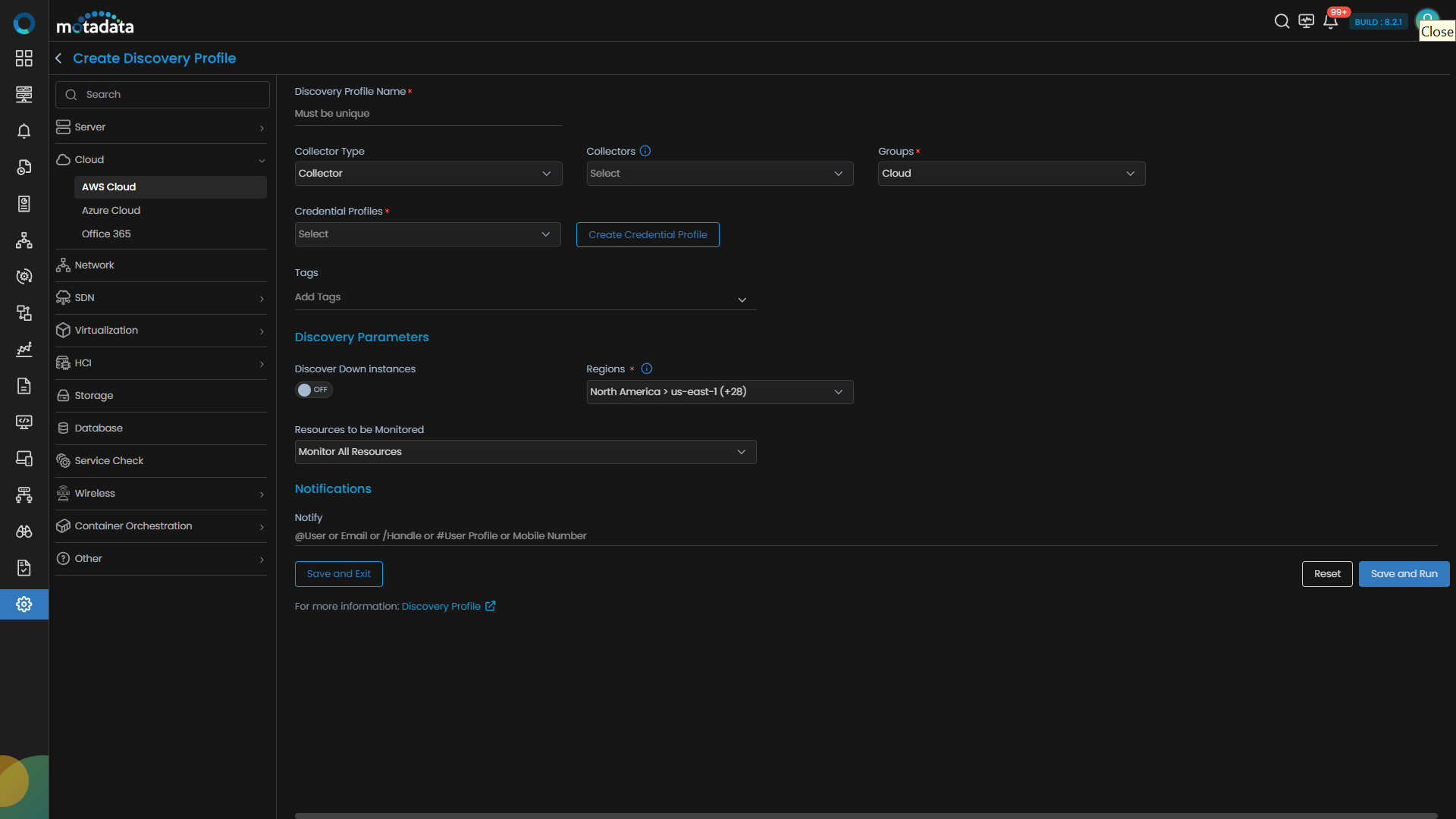Select Office 365 under Cloud
This screenshot has width=1456, height=819.
pos(106,234)
